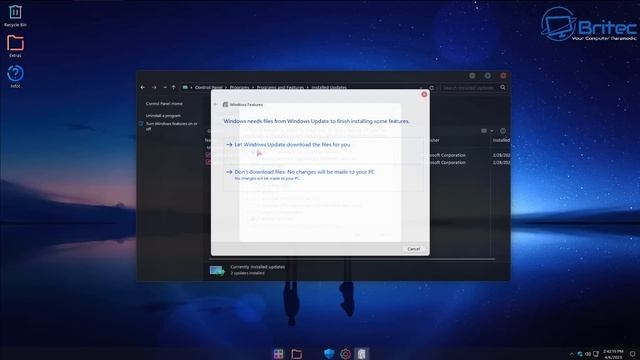Open the Extras folder on the desktop
Viewport: 640px width, 360px height.
pos(15,46)
